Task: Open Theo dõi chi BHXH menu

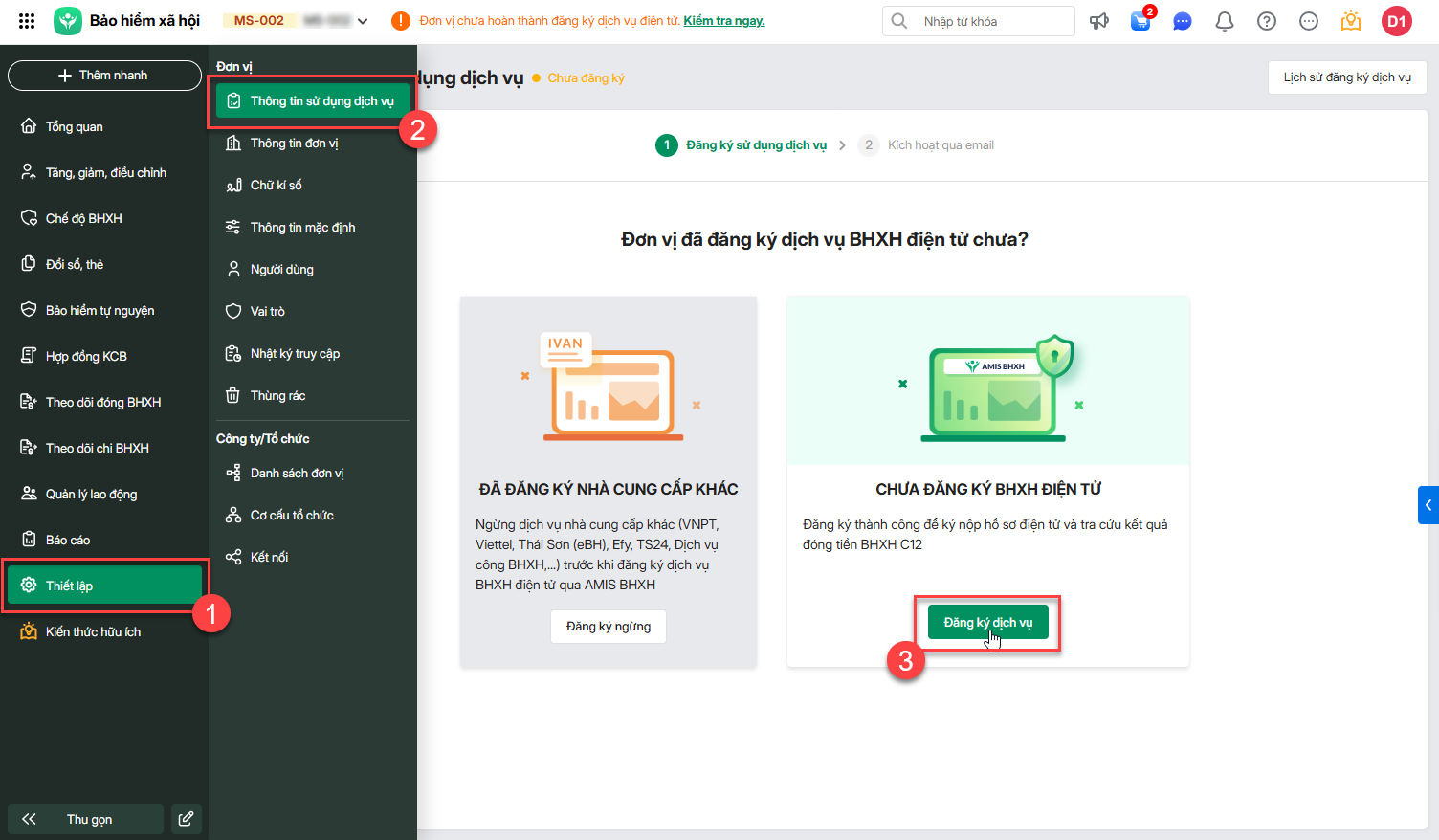Action: [x=104, y=448]
